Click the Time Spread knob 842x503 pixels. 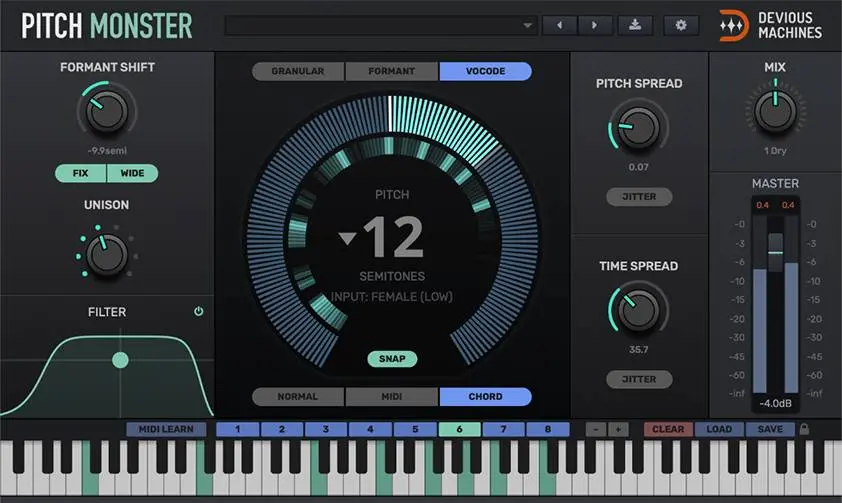coord(638,310)
